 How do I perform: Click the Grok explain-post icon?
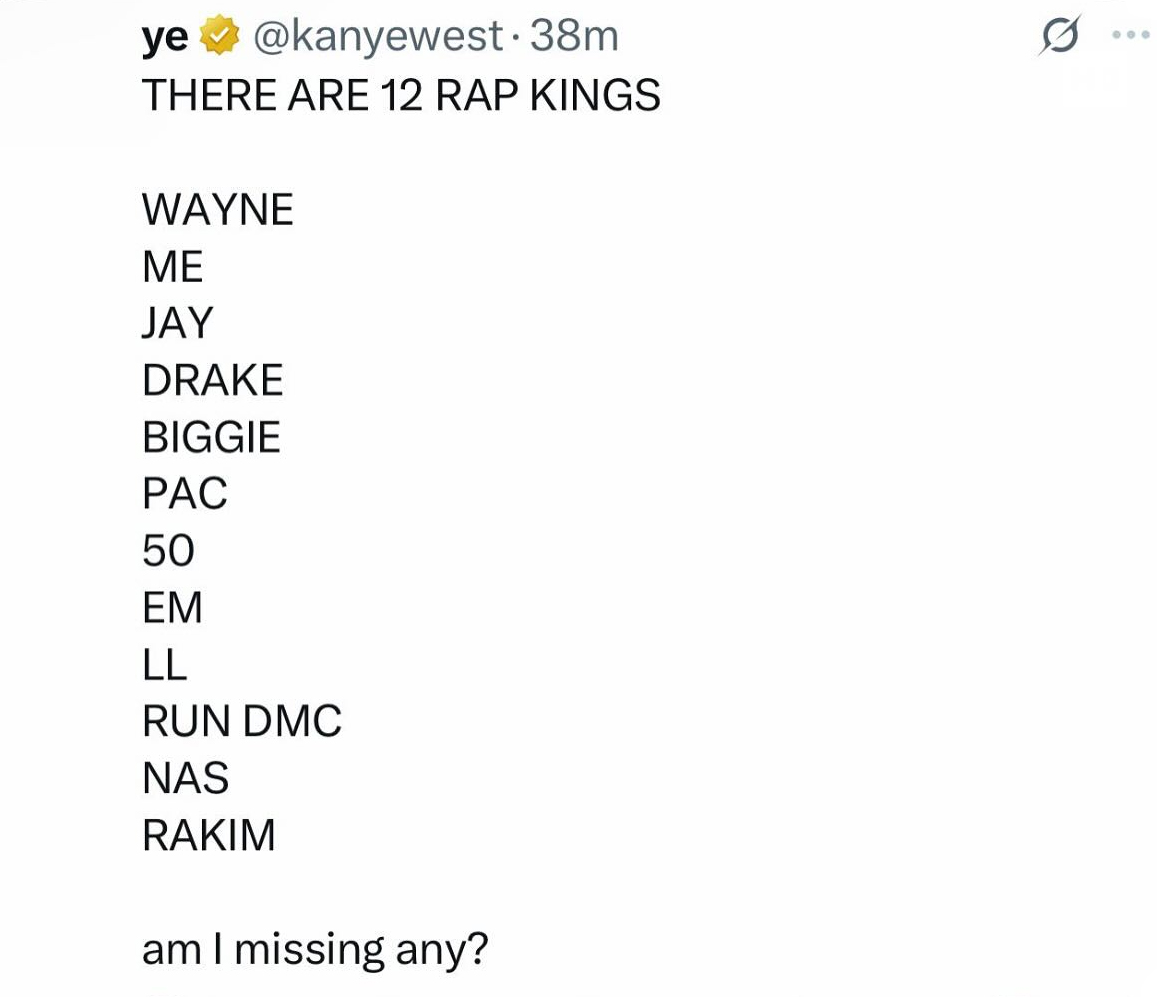(1060, 35)
